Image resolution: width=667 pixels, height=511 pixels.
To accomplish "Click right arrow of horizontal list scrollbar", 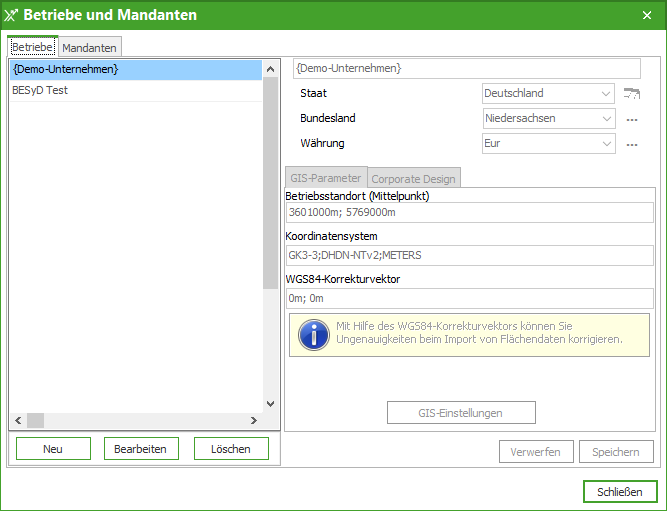I will point(254,420).
